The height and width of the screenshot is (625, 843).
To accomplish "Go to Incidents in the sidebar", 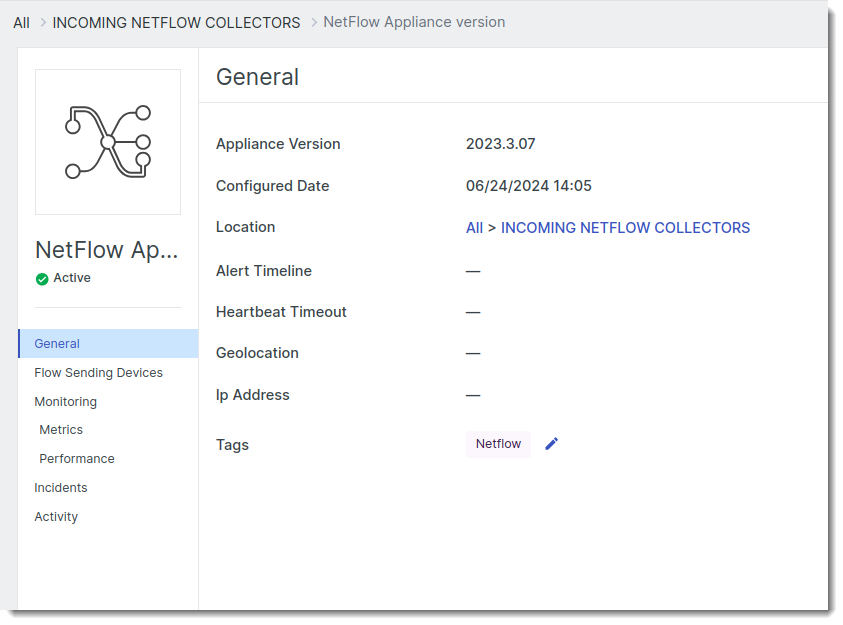I will point(61,488).
